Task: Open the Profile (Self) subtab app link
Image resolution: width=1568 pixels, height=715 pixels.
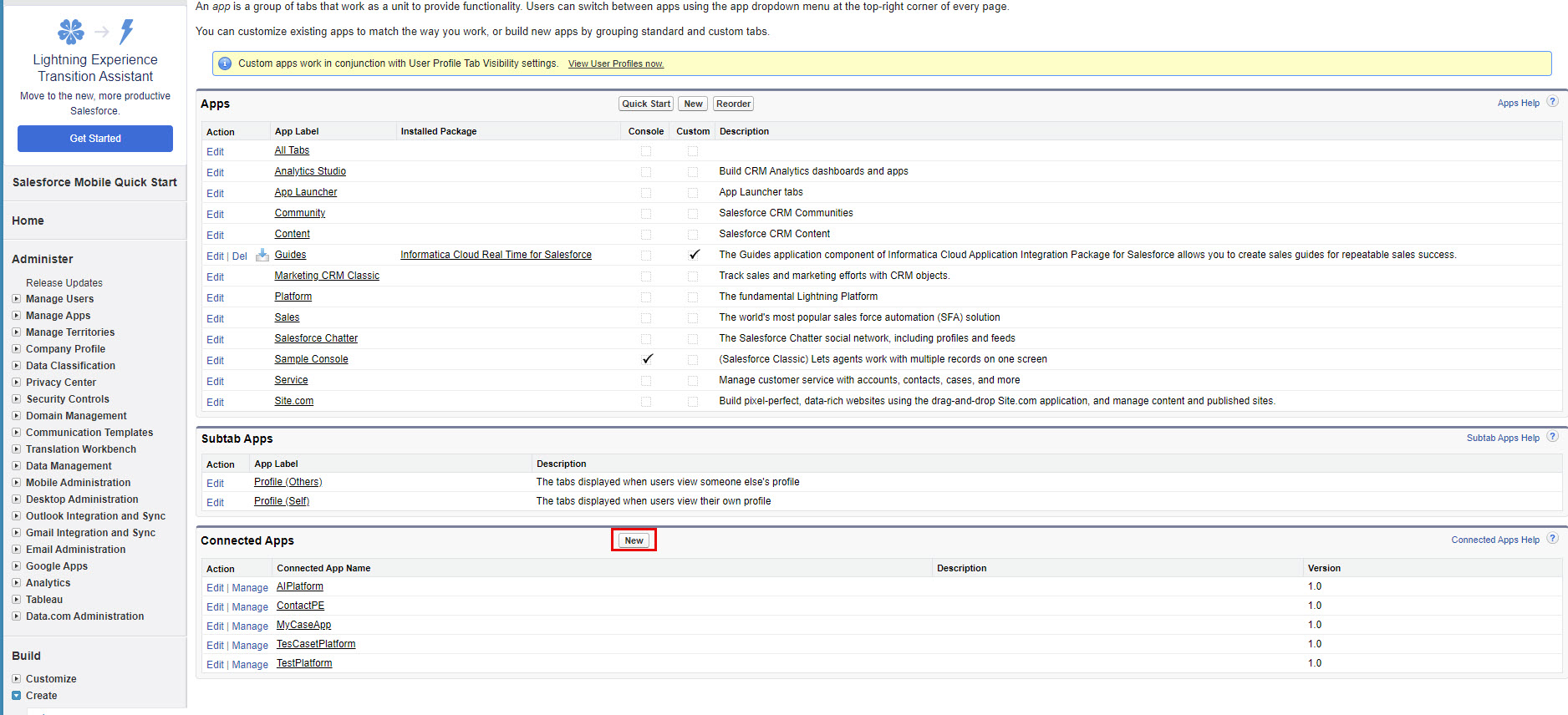Action: coord(282,501)
